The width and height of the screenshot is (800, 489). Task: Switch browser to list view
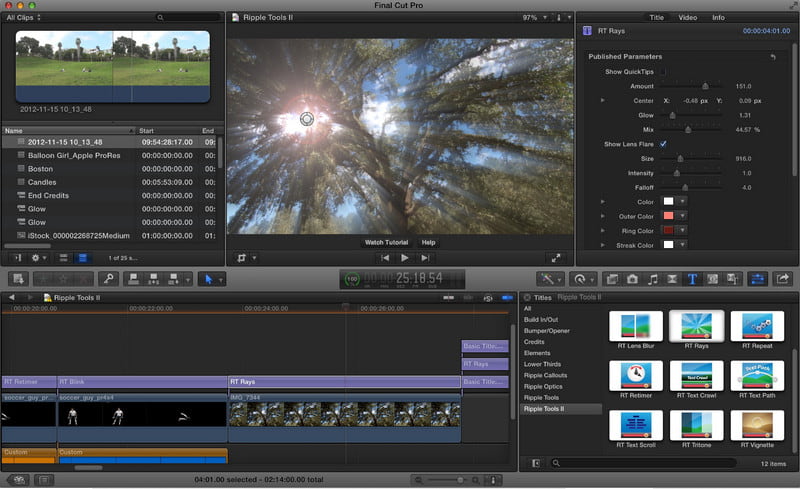point(83,258)
